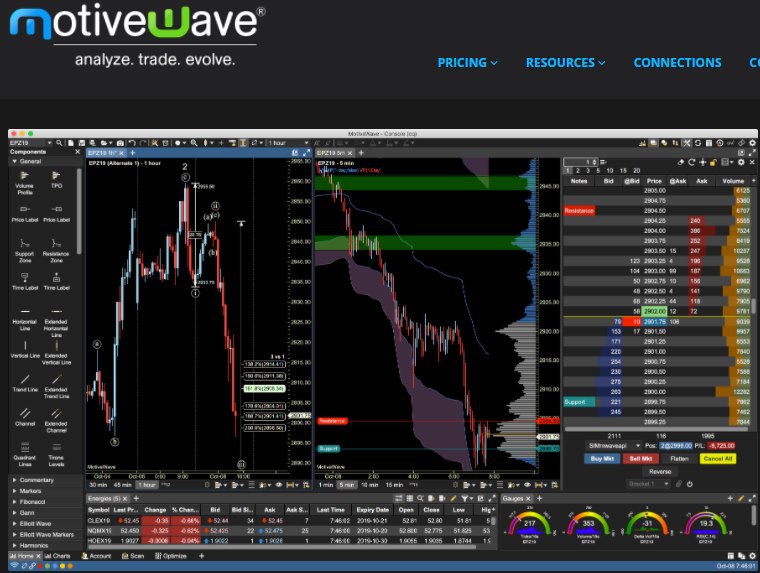Choose the Horizontal Line tool

25,318
